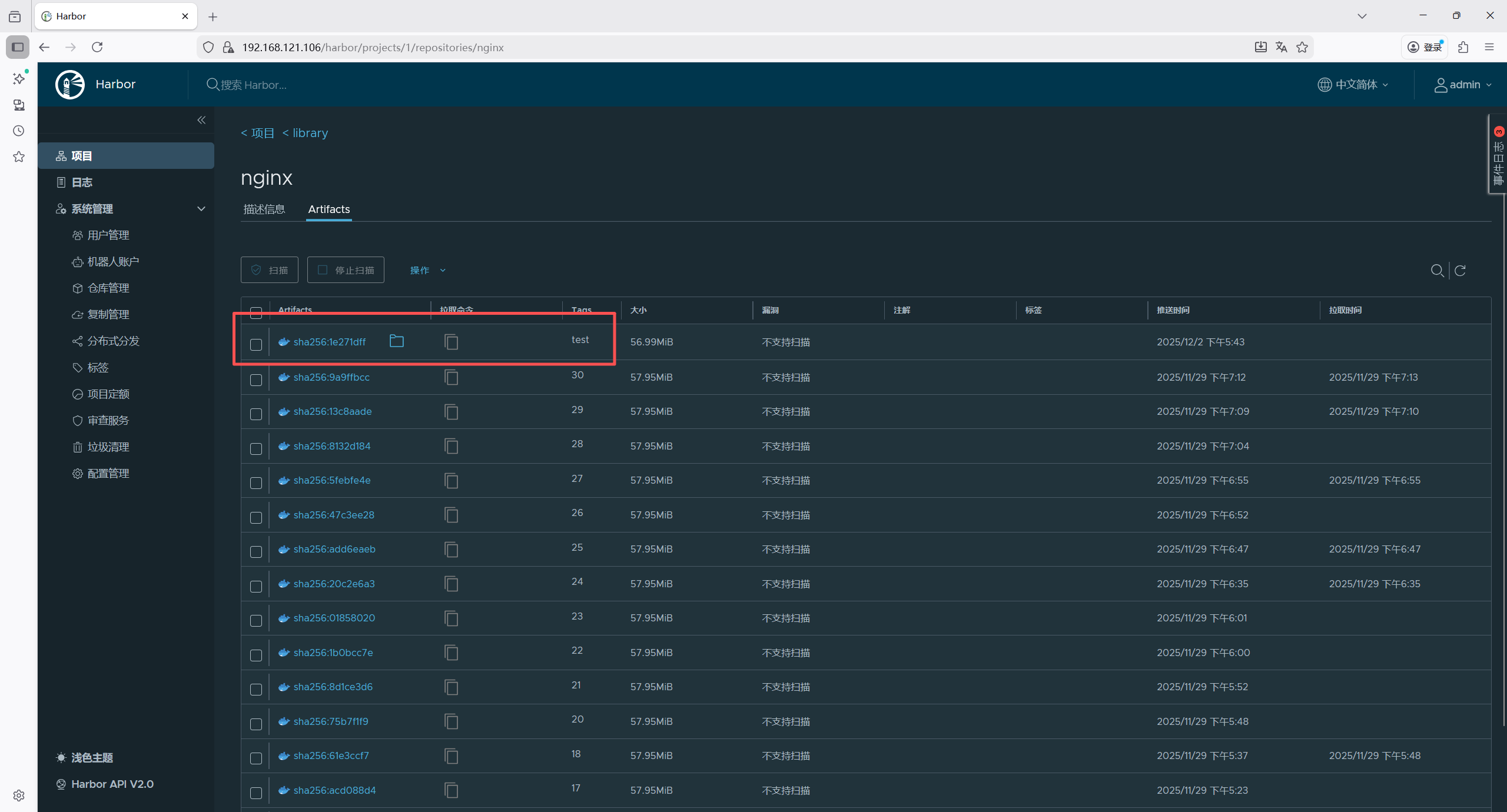Image resolution: width=1507 pixels, height=812 pixels.
Task: Refresh the artifacts list
Action: coord(1460,270)
